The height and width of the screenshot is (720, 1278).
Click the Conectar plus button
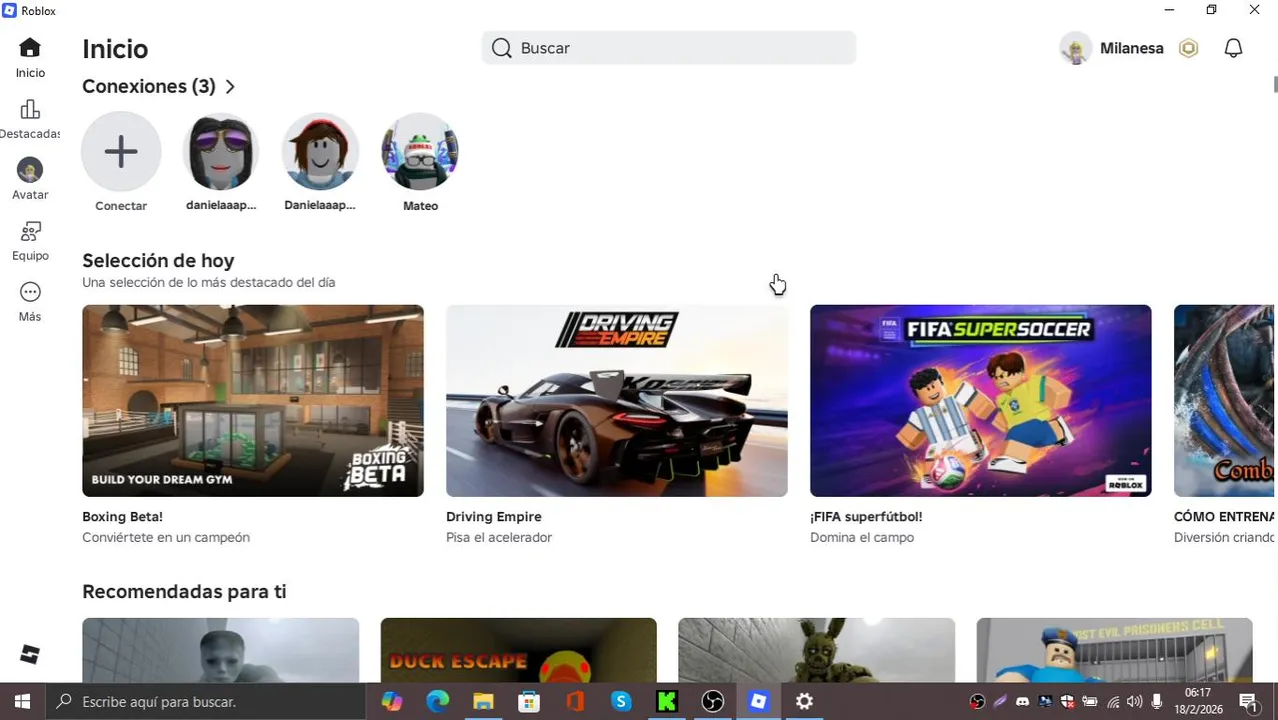121,151
